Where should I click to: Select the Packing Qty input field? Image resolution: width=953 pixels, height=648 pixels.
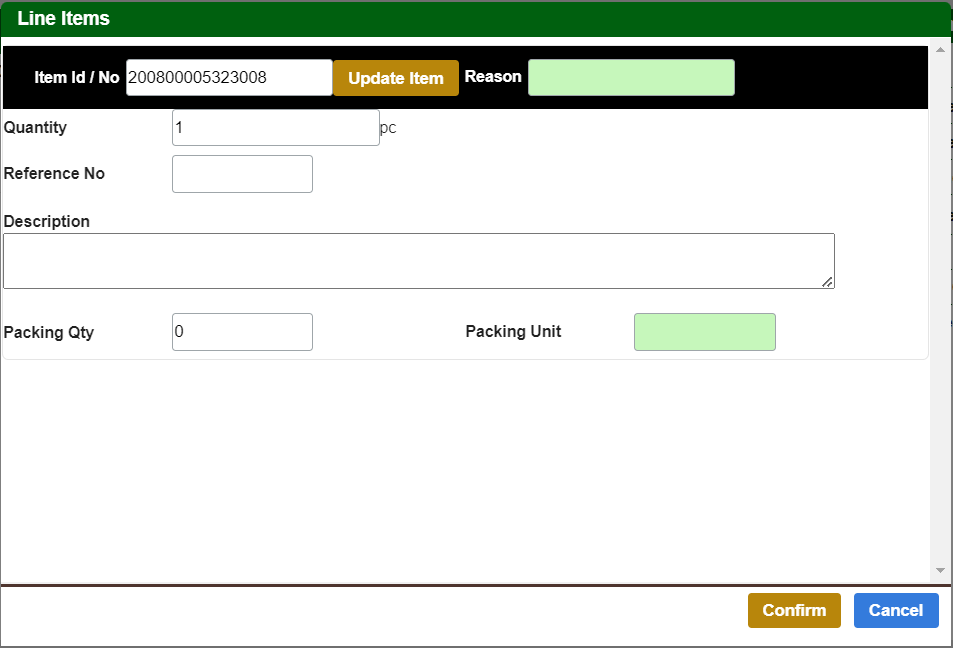point(241,331)
